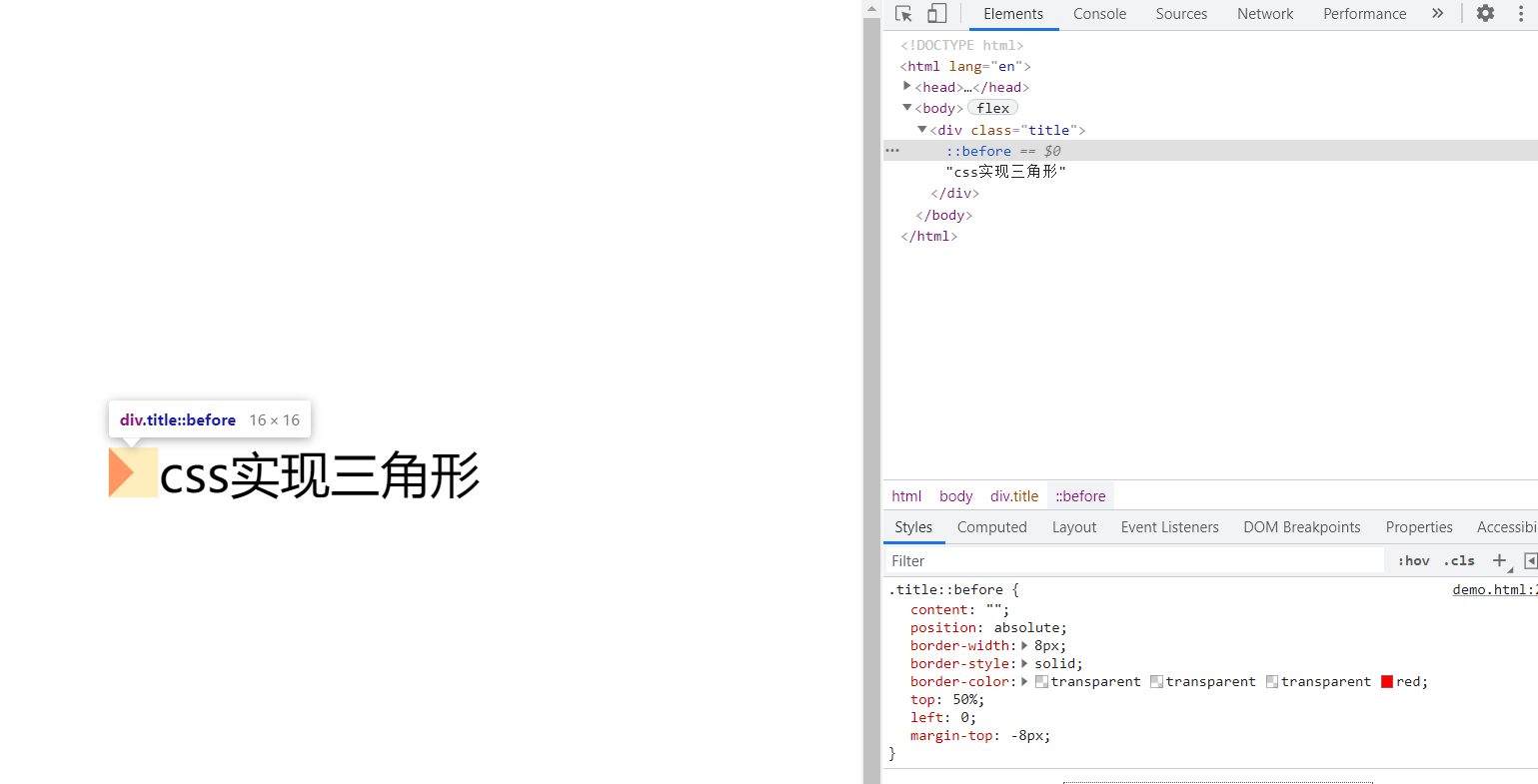Viewport: 1538px width, 784px height.
Task: Open the Event Listeners pane tab
Action: (x=1170, y=527)
